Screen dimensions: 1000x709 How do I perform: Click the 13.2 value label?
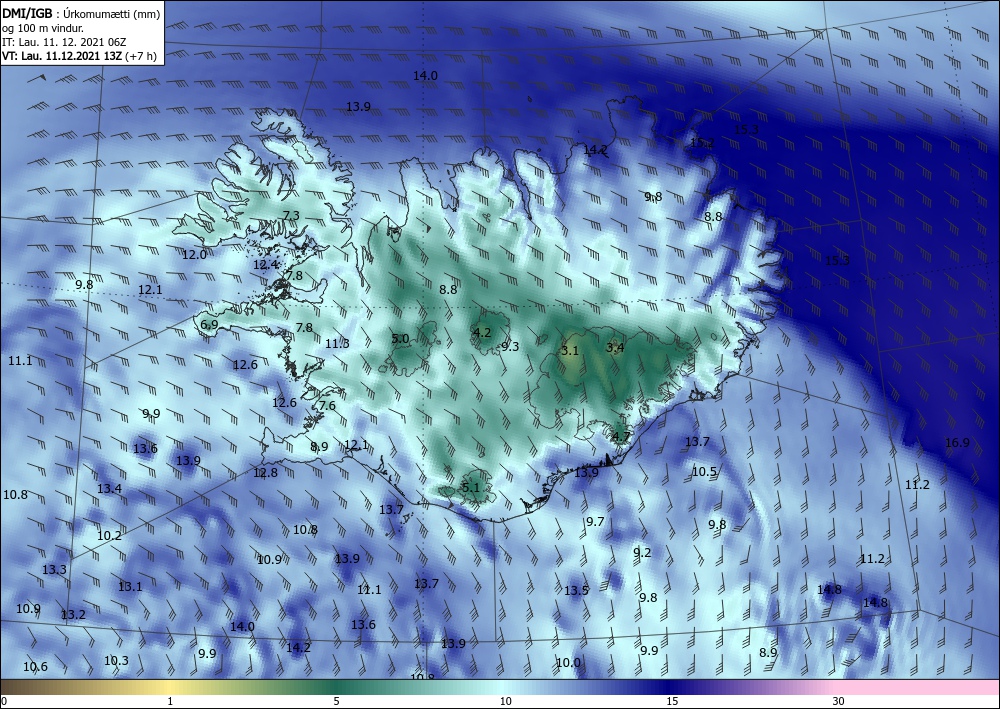coord(73,615)
